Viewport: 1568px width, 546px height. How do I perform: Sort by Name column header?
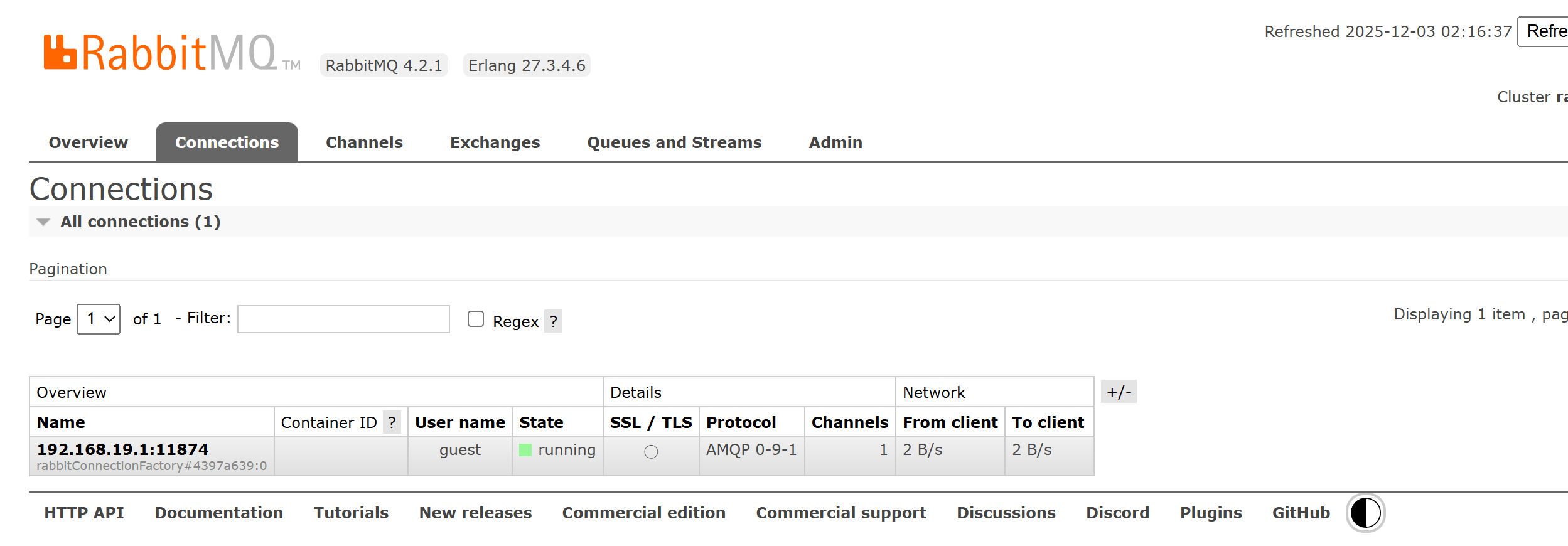pyautogui.click(x=61, y=422)
